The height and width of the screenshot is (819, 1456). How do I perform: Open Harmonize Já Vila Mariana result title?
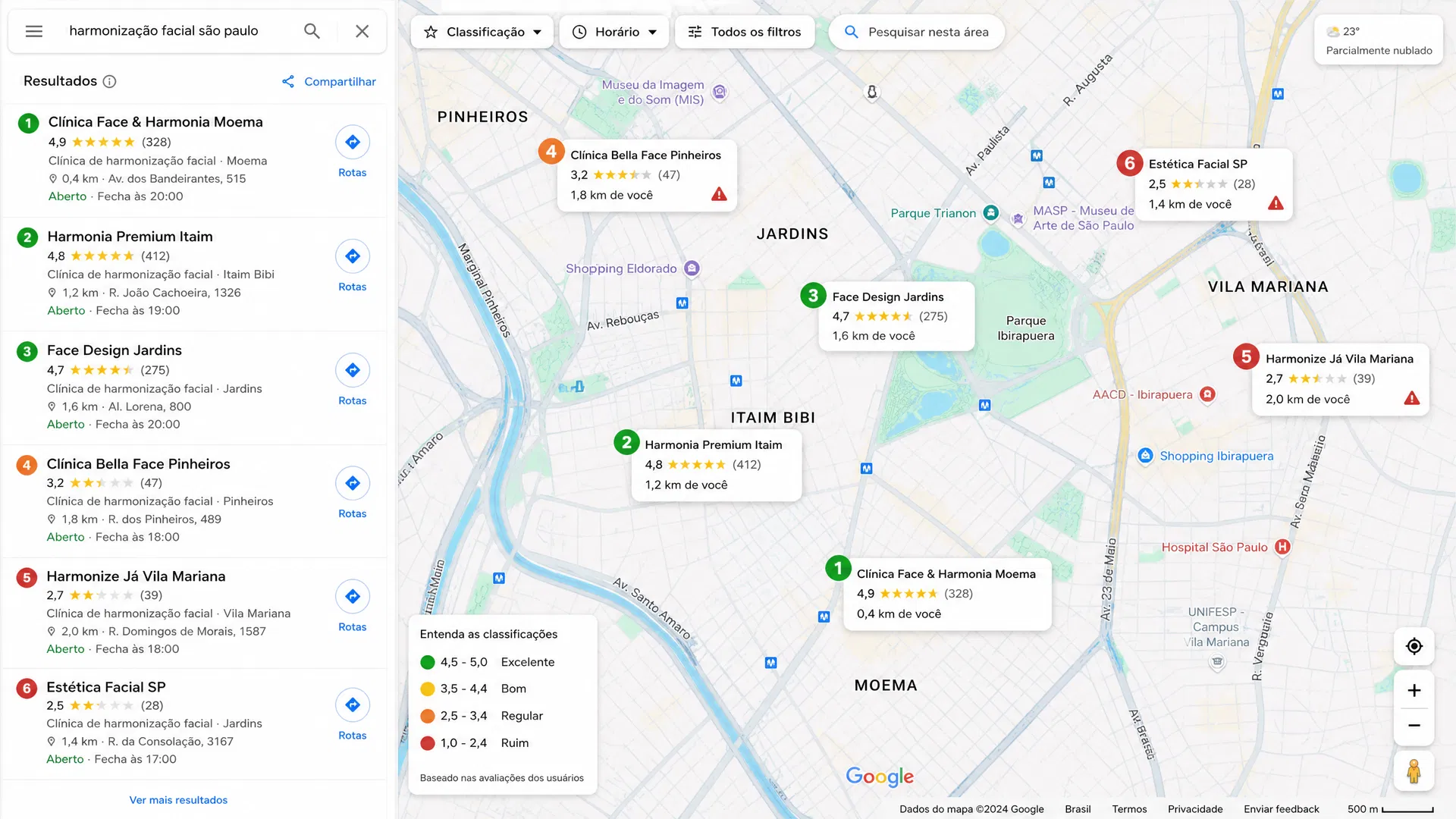[136, 576]
